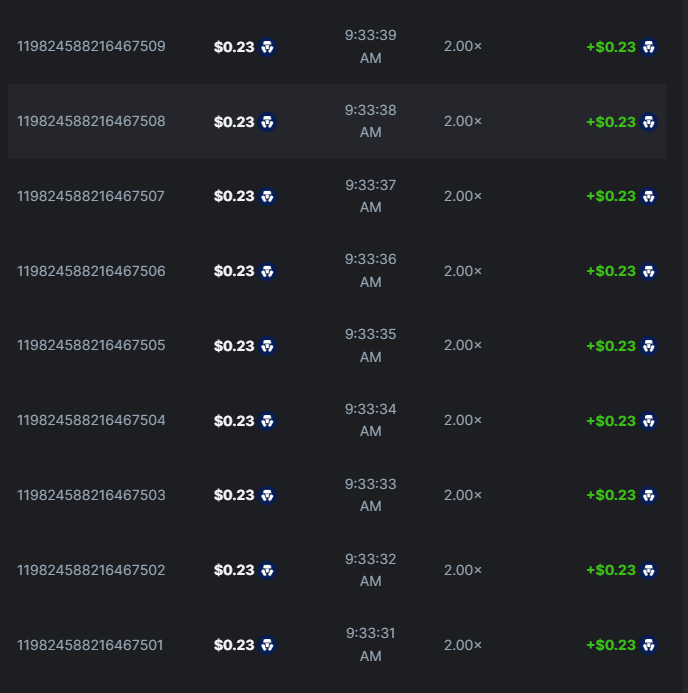Click the 2.00× multiplier at 9:33:35 AM
This screenshot has width=688, height=693.
pos(463,345)
